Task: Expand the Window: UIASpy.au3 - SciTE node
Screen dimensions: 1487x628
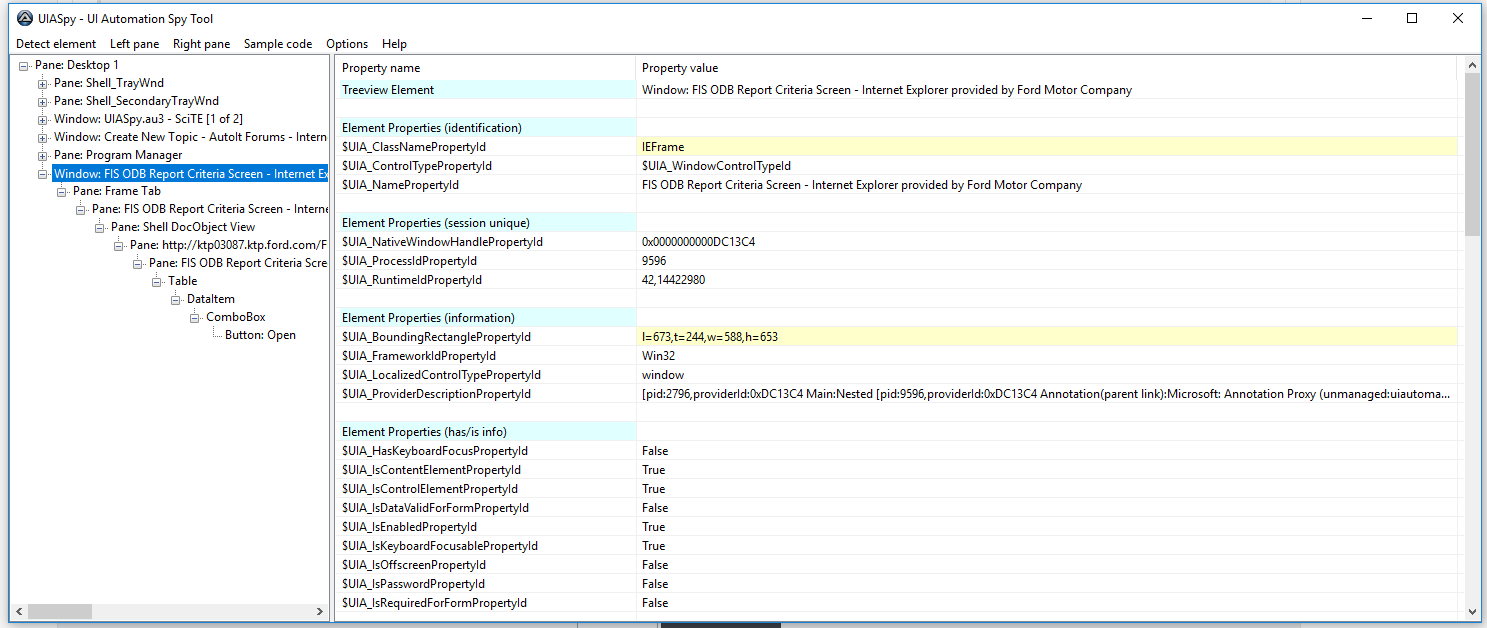Action: tap(43, 119)
